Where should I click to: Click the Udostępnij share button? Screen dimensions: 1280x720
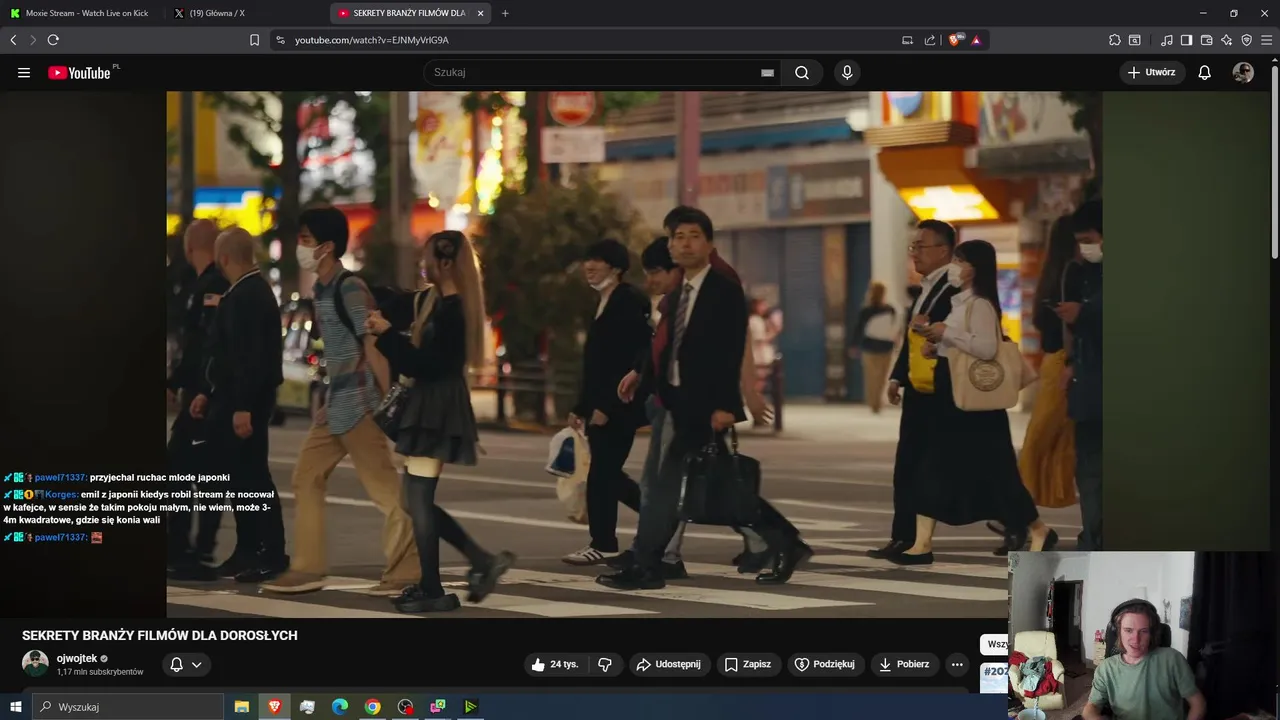tap(669, 664)
